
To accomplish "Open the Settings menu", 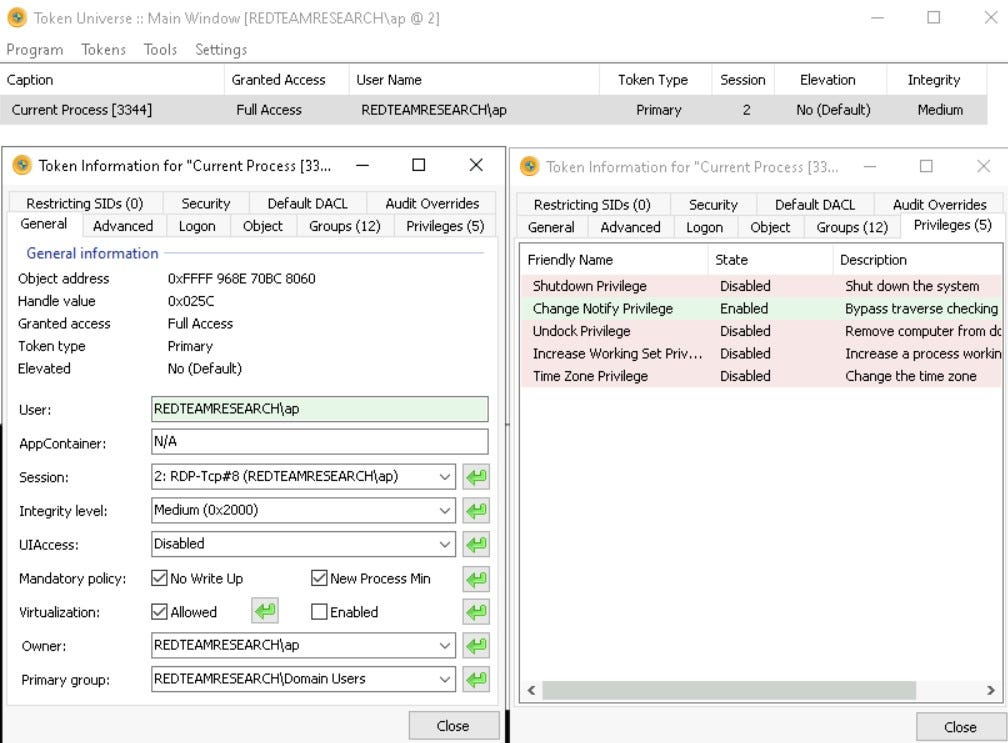I will tap(221, 49).
